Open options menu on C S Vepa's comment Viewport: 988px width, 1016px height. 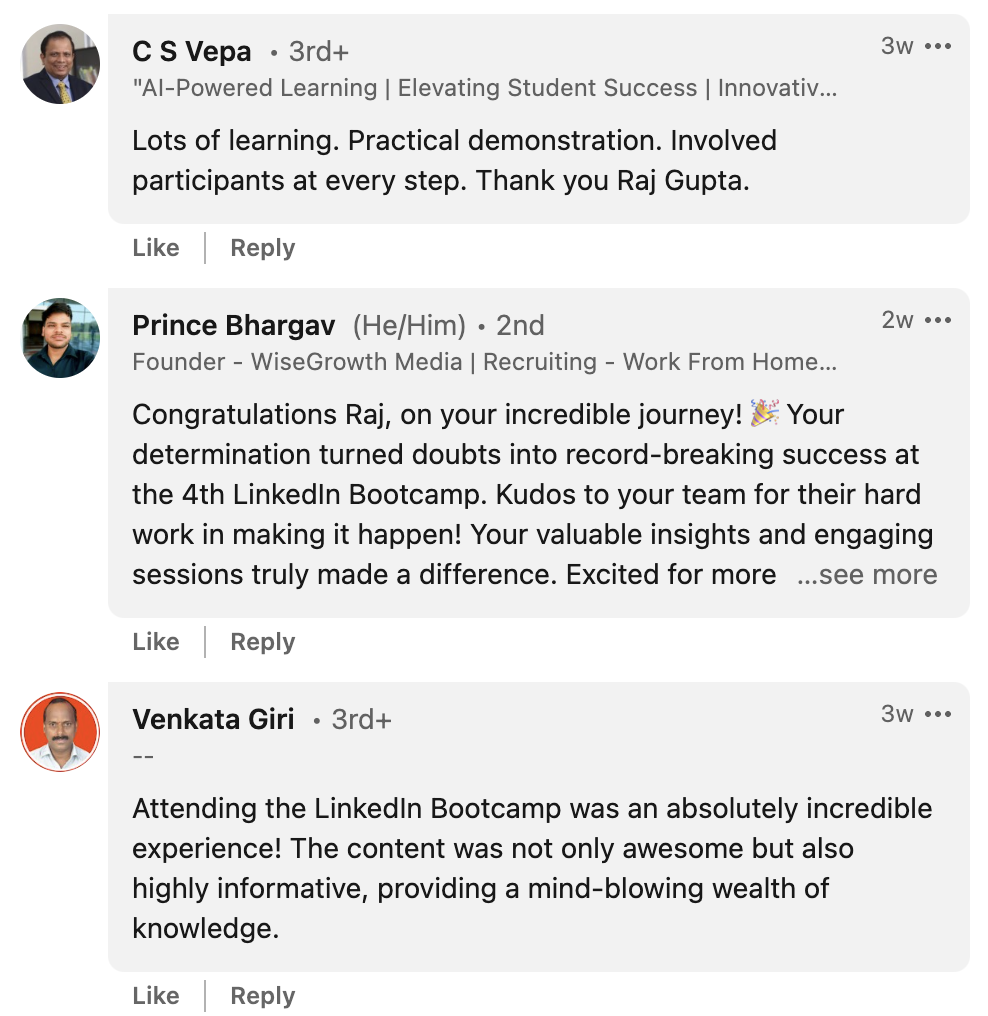(938, 47)
